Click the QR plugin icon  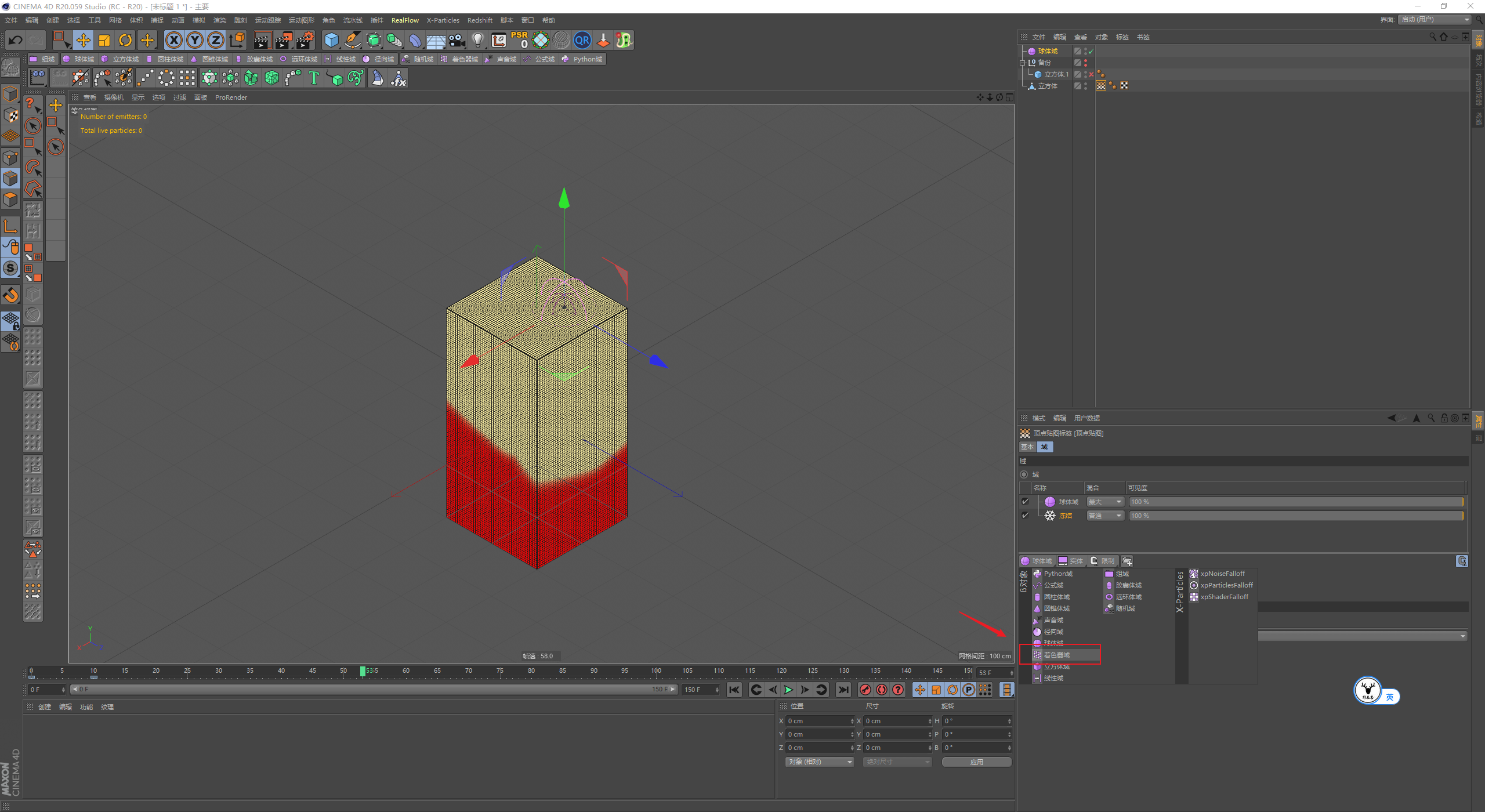click(x=582, y=40)
